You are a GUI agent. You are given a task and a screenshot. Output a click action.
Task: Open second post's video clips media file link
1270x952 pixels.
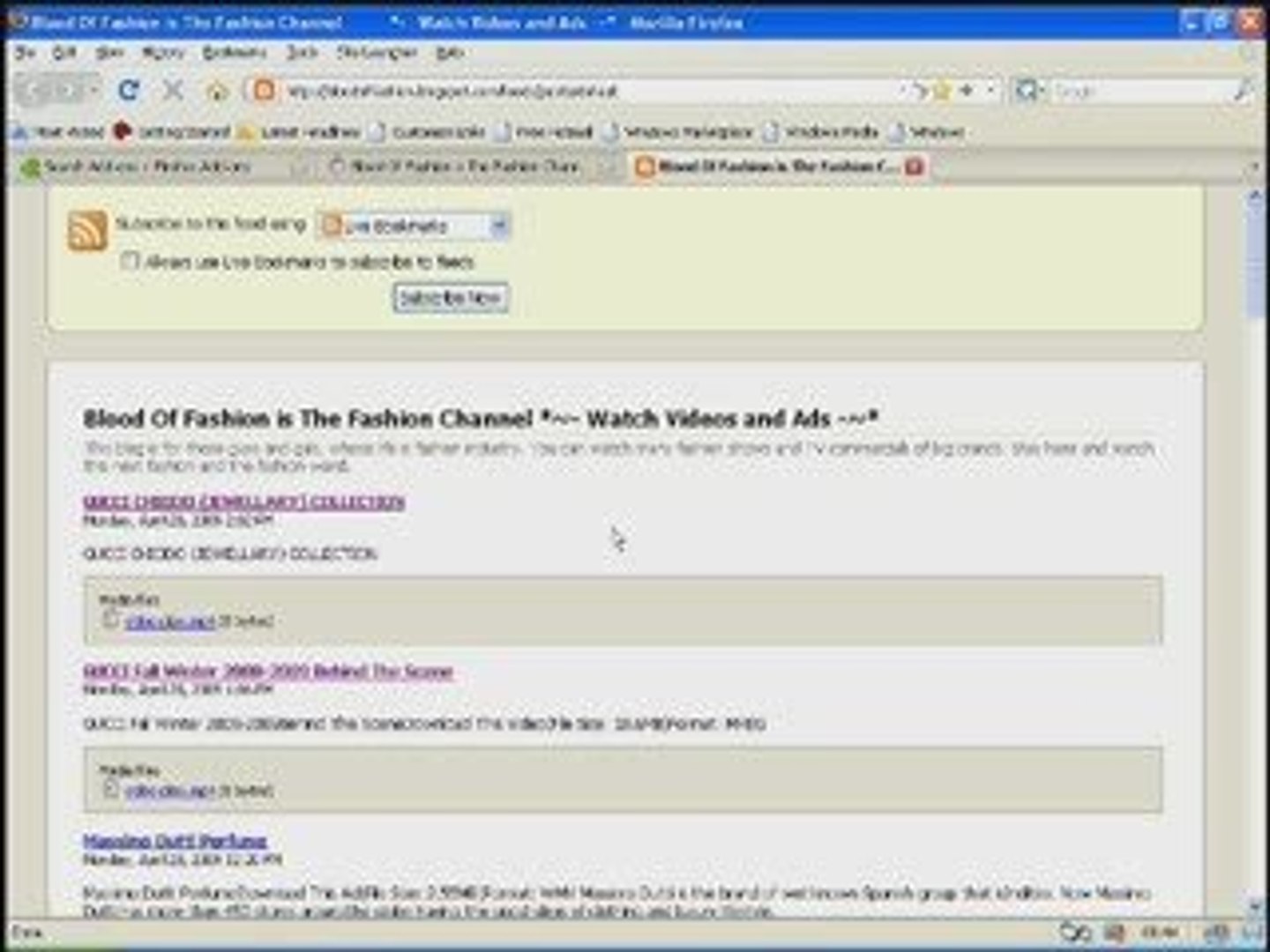tap(170, 791)
